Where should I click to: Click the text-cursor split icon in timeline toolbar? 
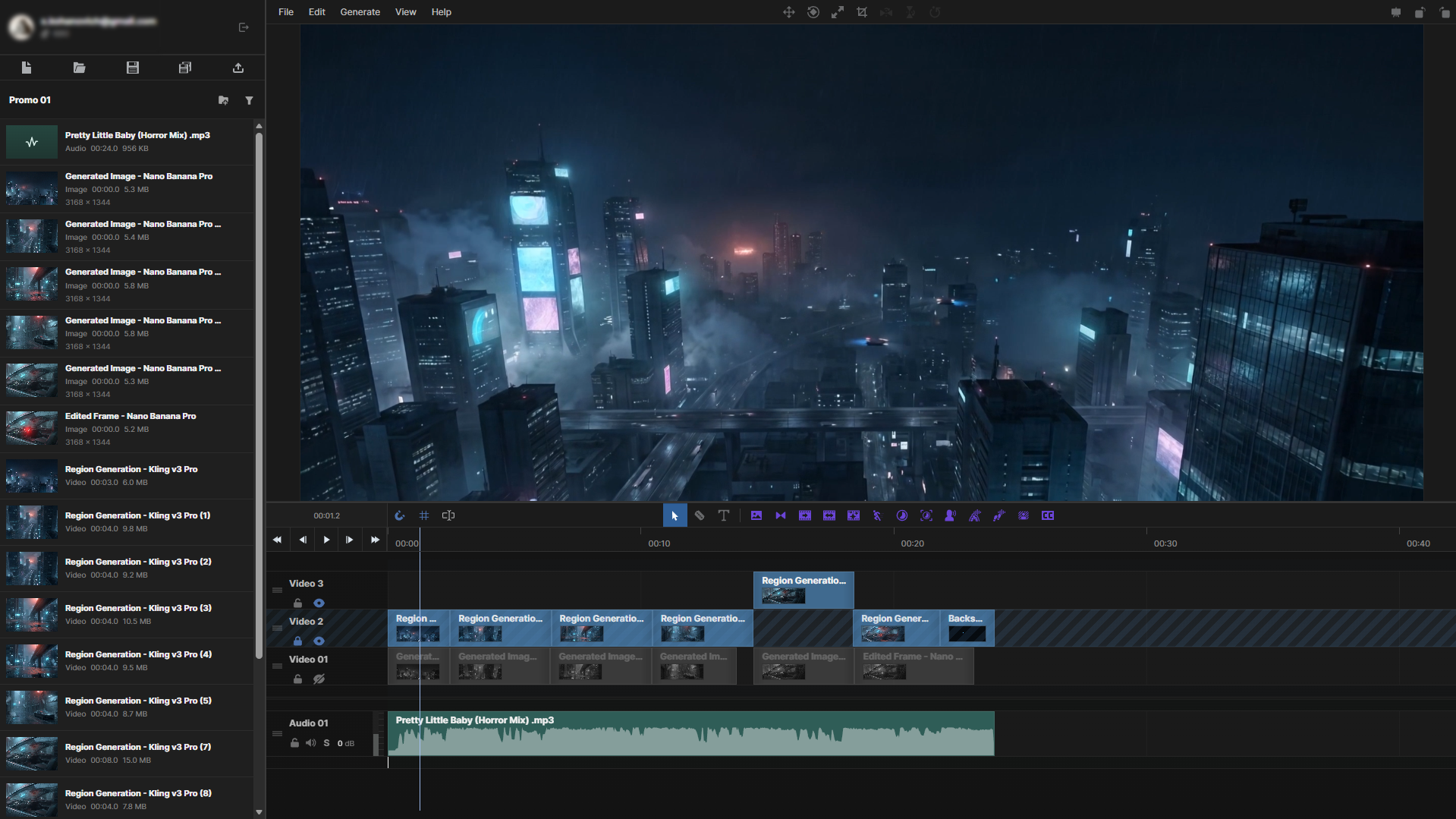448,515
